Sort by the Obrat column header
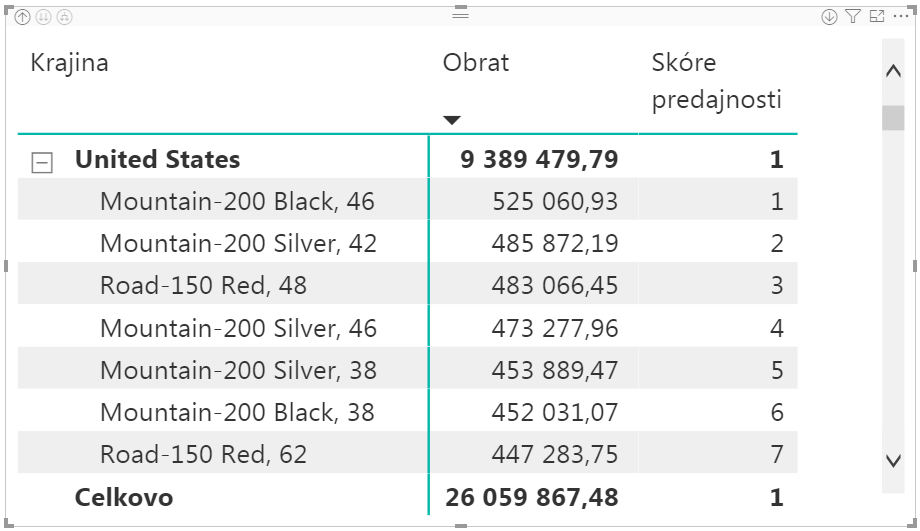The height and width of the screenshot is (531, 920). pyautogui.click(x=476, y=63)
